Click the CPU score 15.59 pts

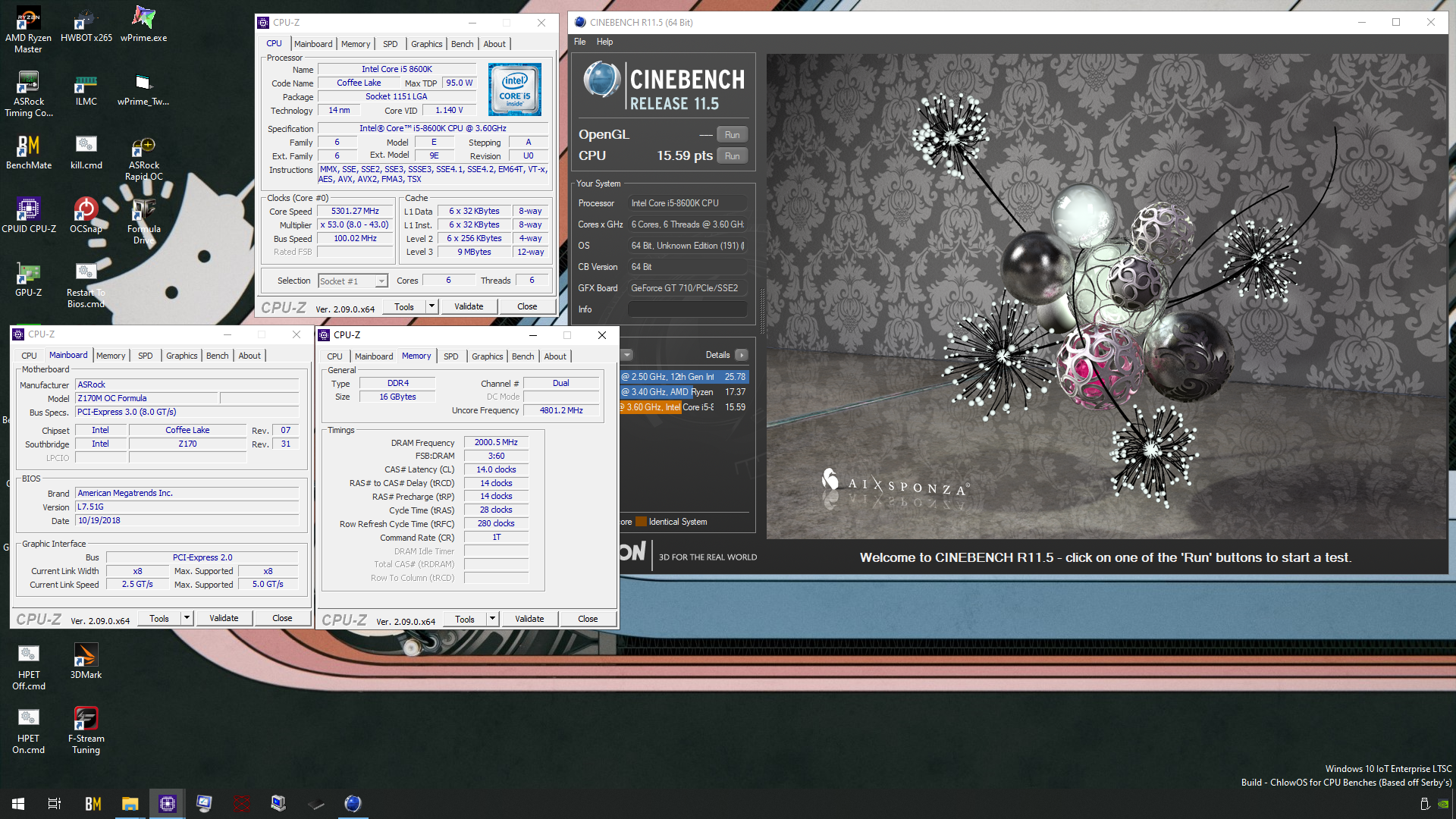685,155
